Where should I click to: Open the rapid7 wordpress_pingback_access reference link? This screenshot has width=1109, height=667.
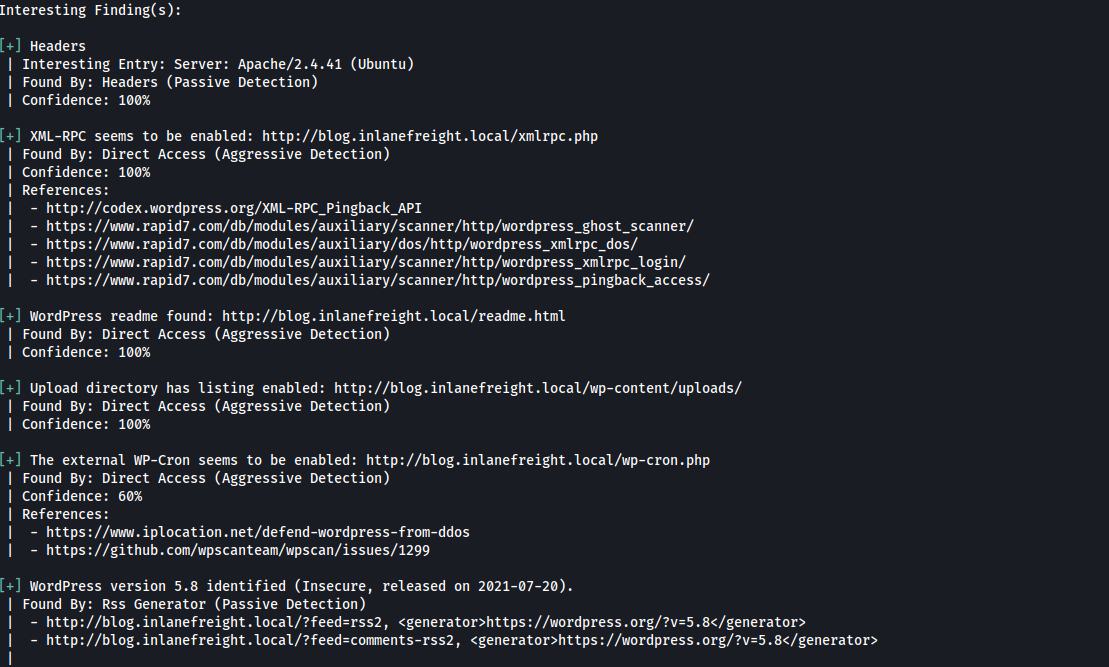click(378, 280)
